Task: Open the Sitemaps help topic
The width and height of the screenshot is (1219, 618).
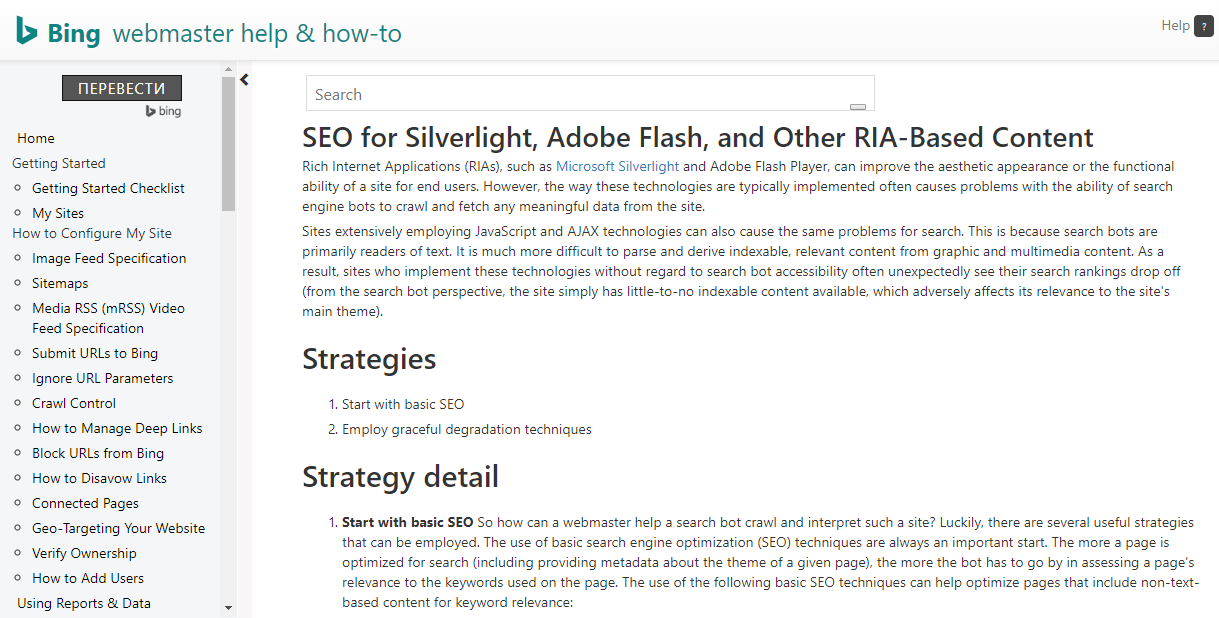Action: [60, 283]
